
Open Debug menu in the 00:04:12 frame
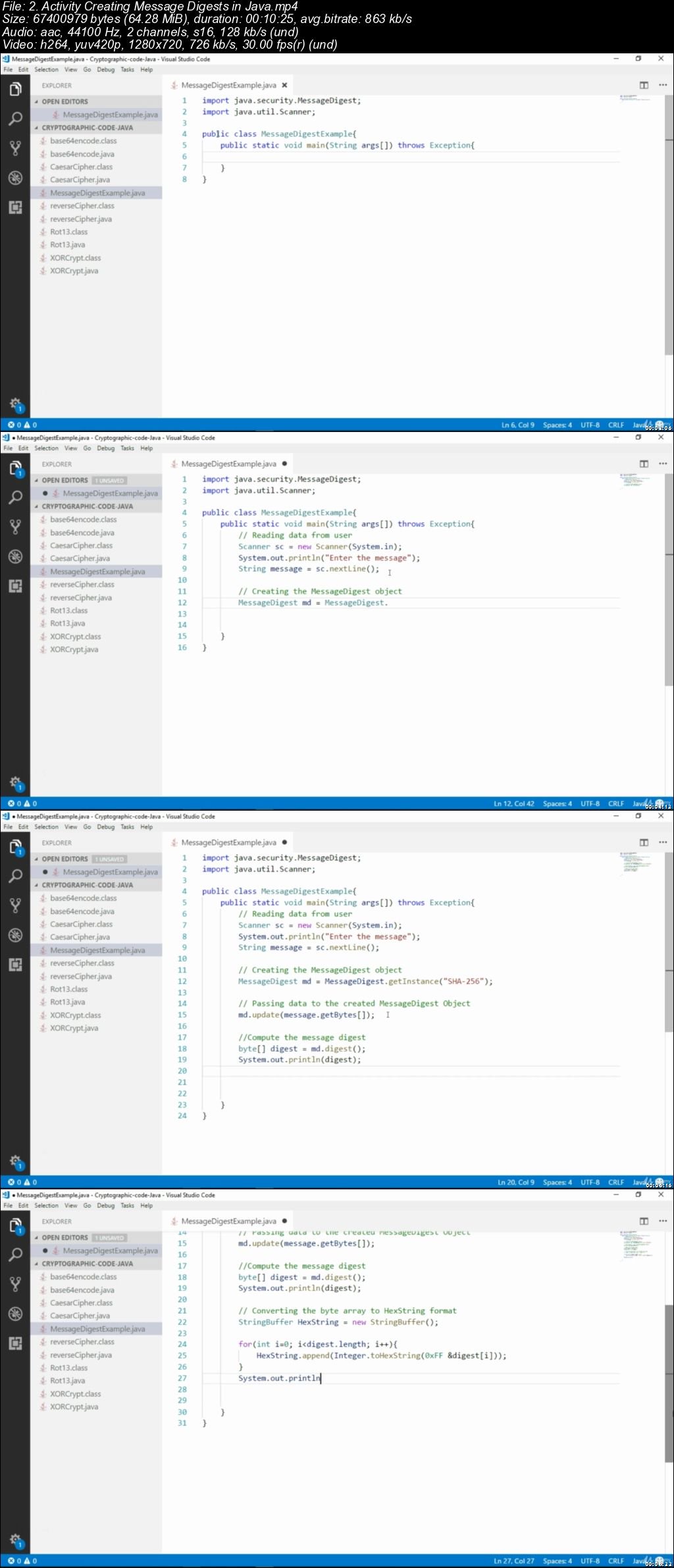[x=105, y=448]
